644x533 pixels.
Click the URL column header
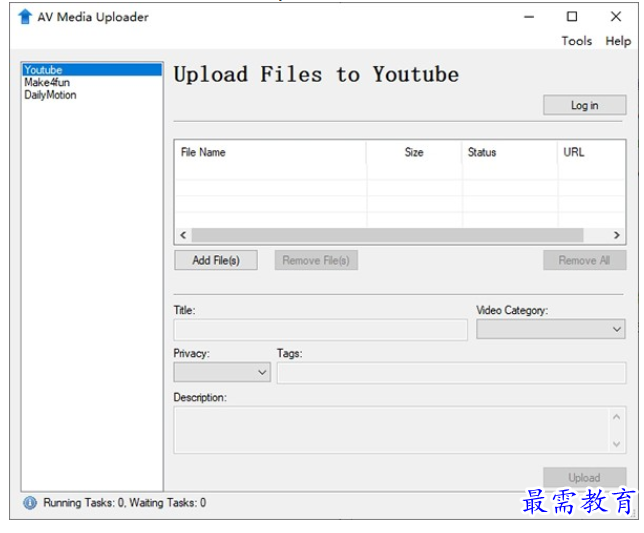point(591,152)
